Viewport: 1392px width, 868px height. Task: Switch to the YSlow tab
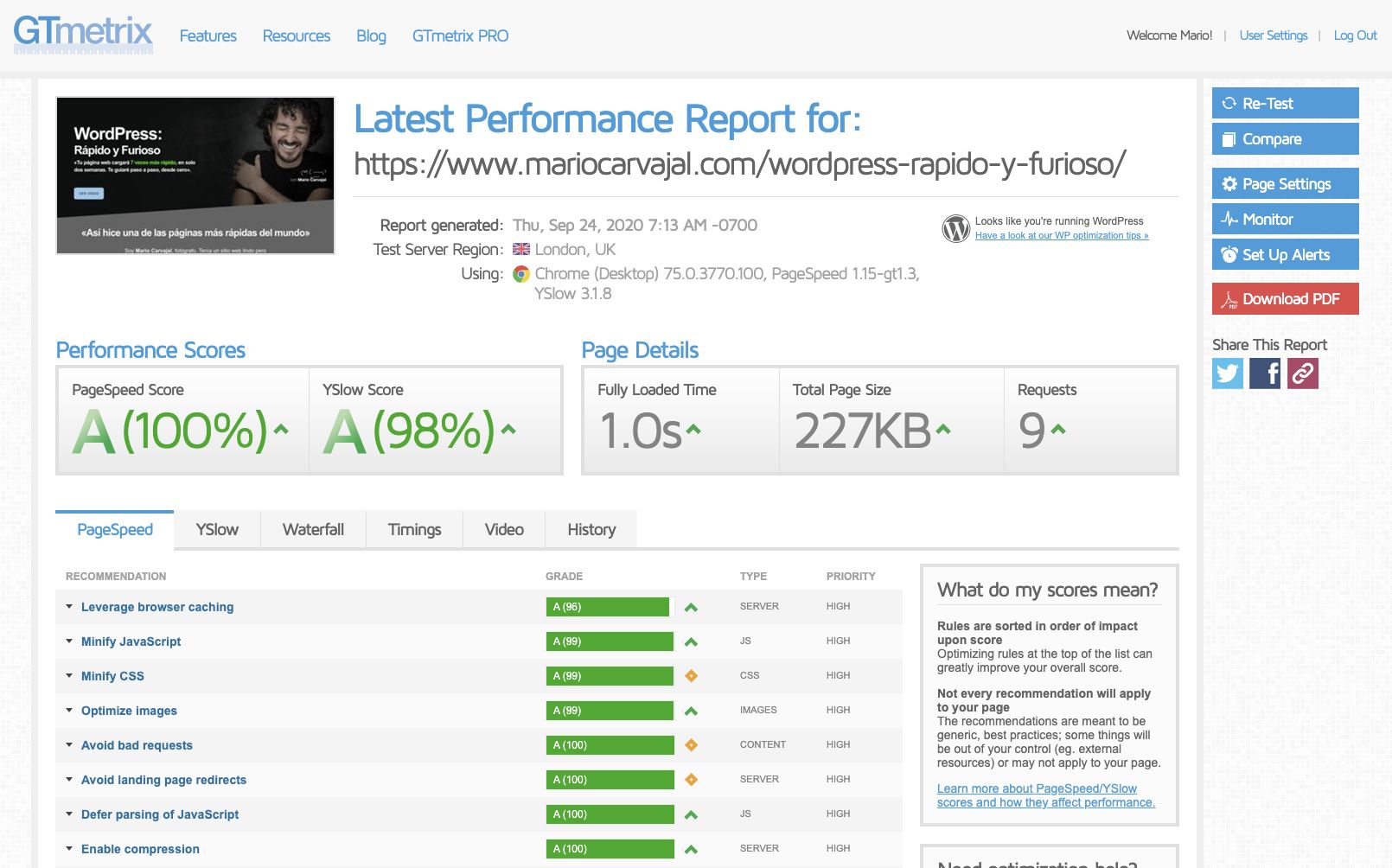pos(217,530)
